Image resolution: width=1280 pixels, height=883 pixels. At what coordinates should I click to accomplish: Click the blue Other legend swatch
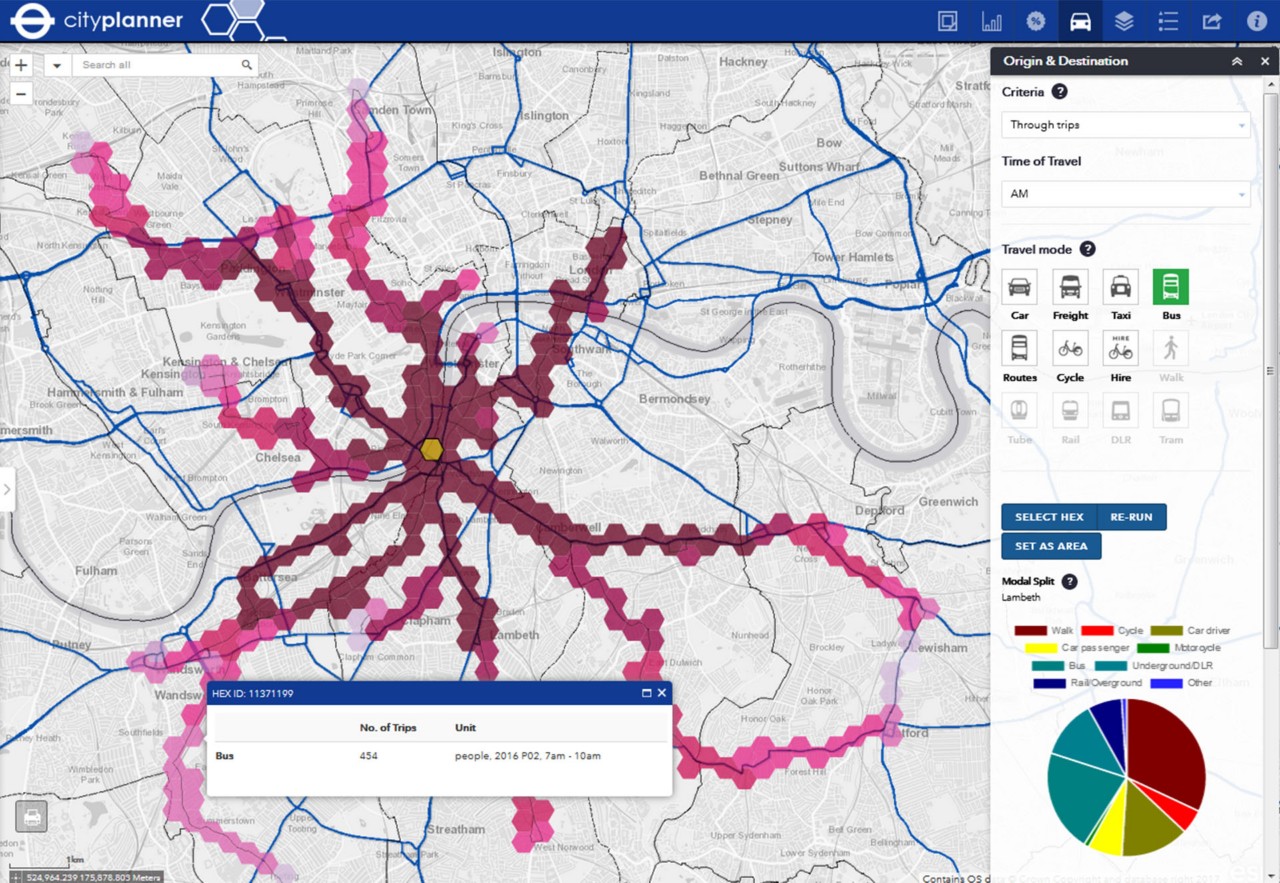pos(1166,683)
